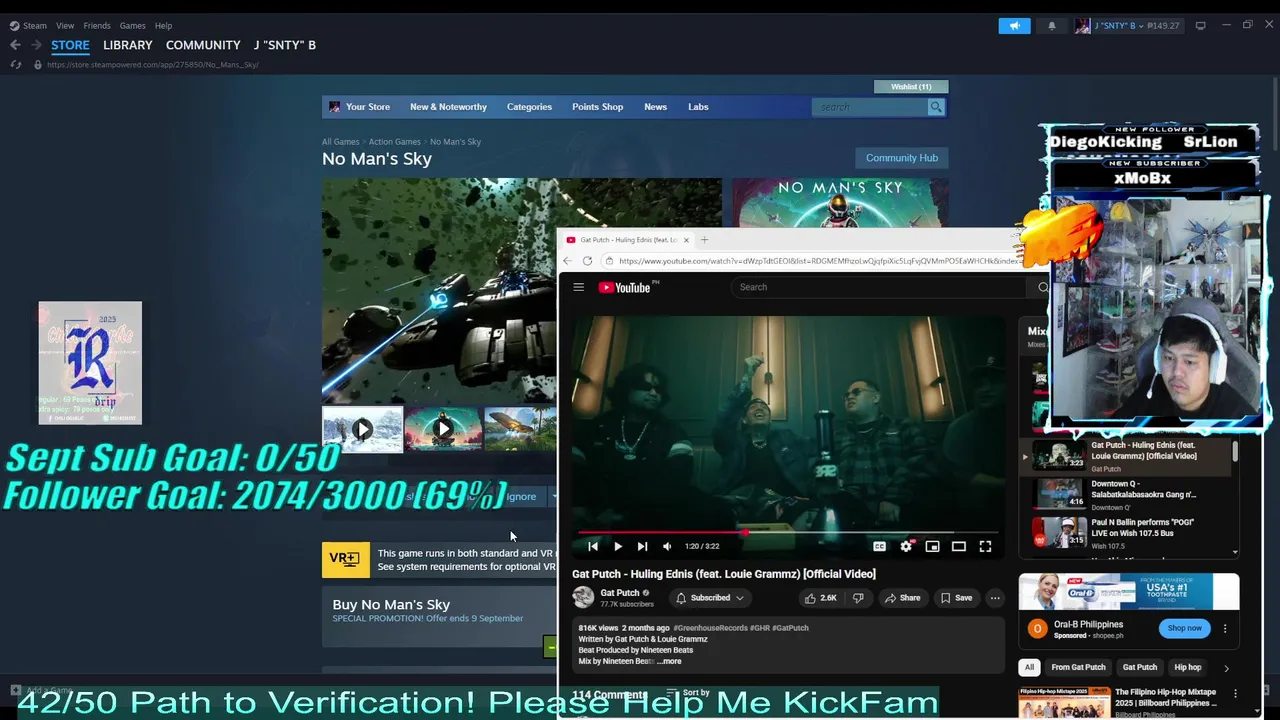Image resolution: width=1280 pixels, height=720 pixels.
Task: Toggle theater mode in player
Action: [958, 546]
